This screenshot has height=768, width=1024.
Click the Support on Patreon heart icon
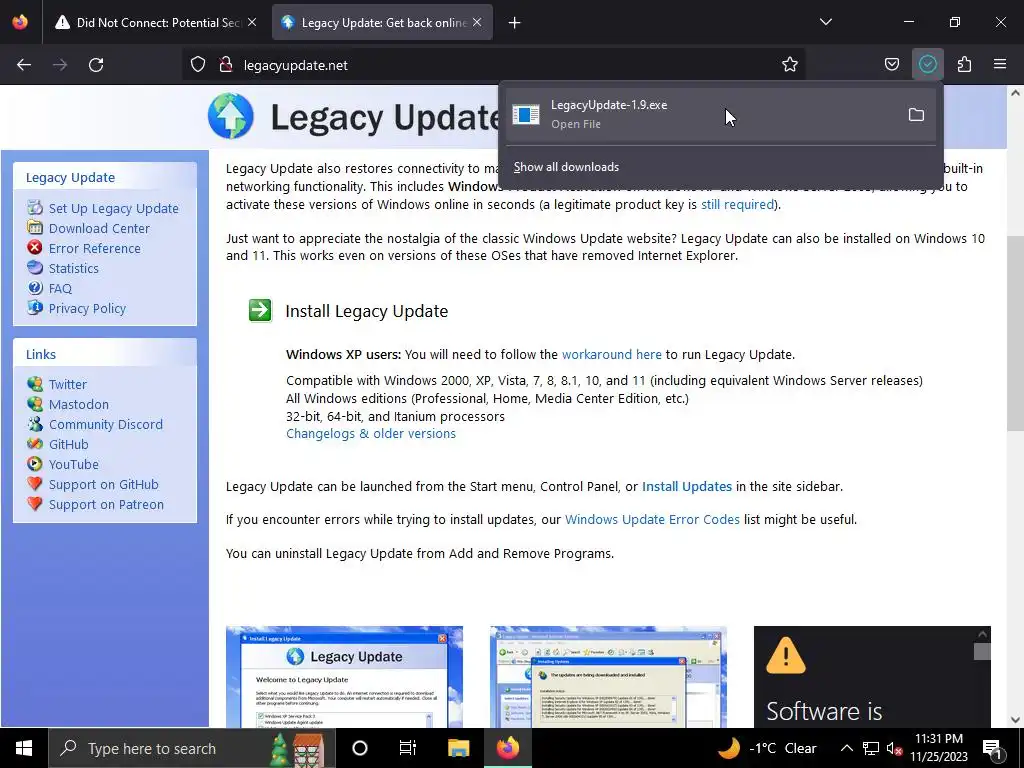click(x=35, y=504)
